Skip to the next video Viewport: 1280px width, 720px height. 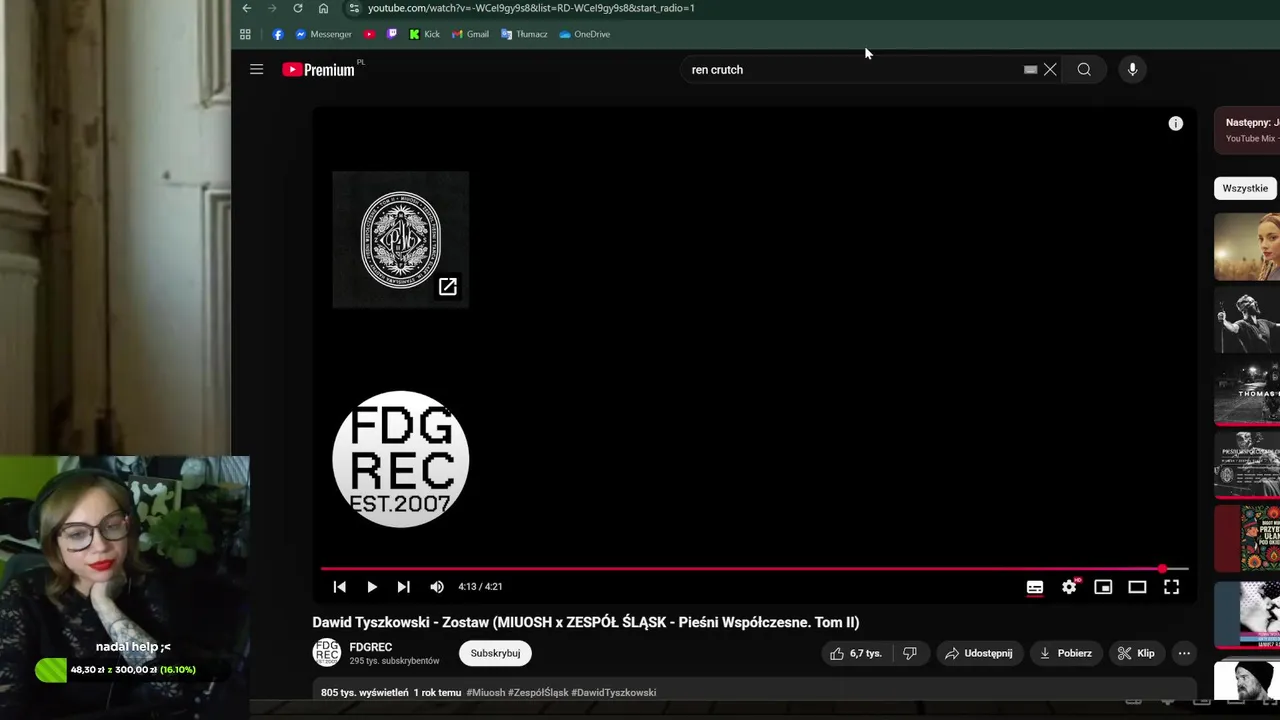click(404, 587)
